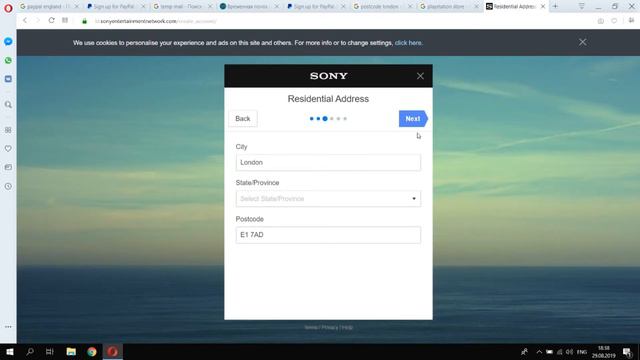Open Easy Setup icon in address bar

[x=631, y=21]
